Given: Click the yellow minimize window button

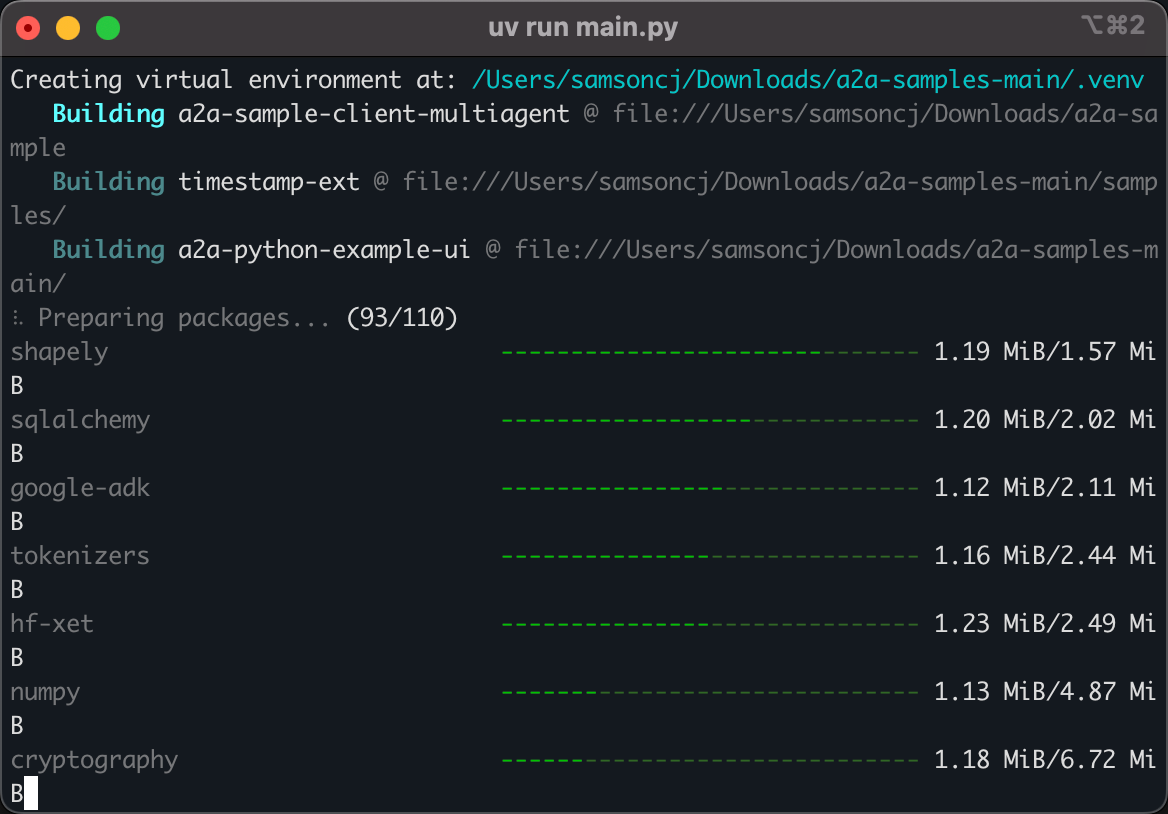Looking at the screenshot, I should pos(68,28).
